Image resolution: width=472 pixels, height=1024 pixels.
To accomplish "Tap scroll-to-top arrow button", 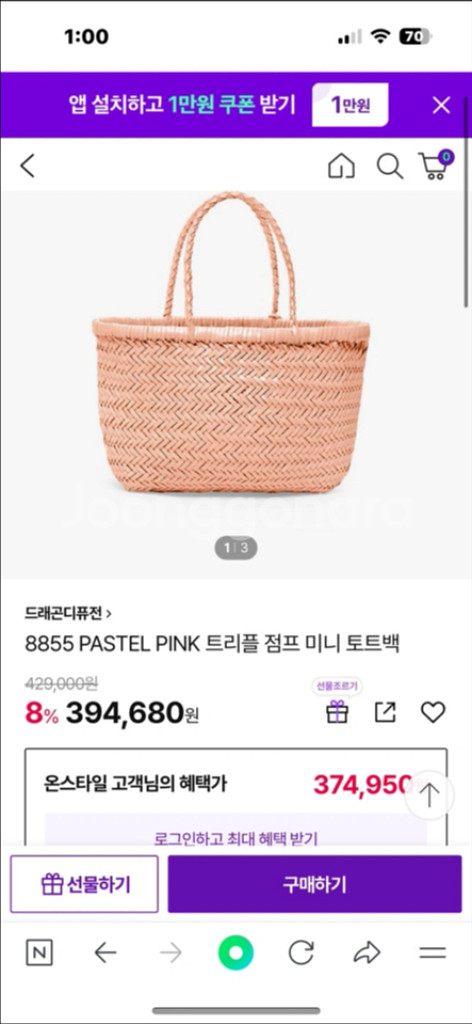I will point(429,795).
